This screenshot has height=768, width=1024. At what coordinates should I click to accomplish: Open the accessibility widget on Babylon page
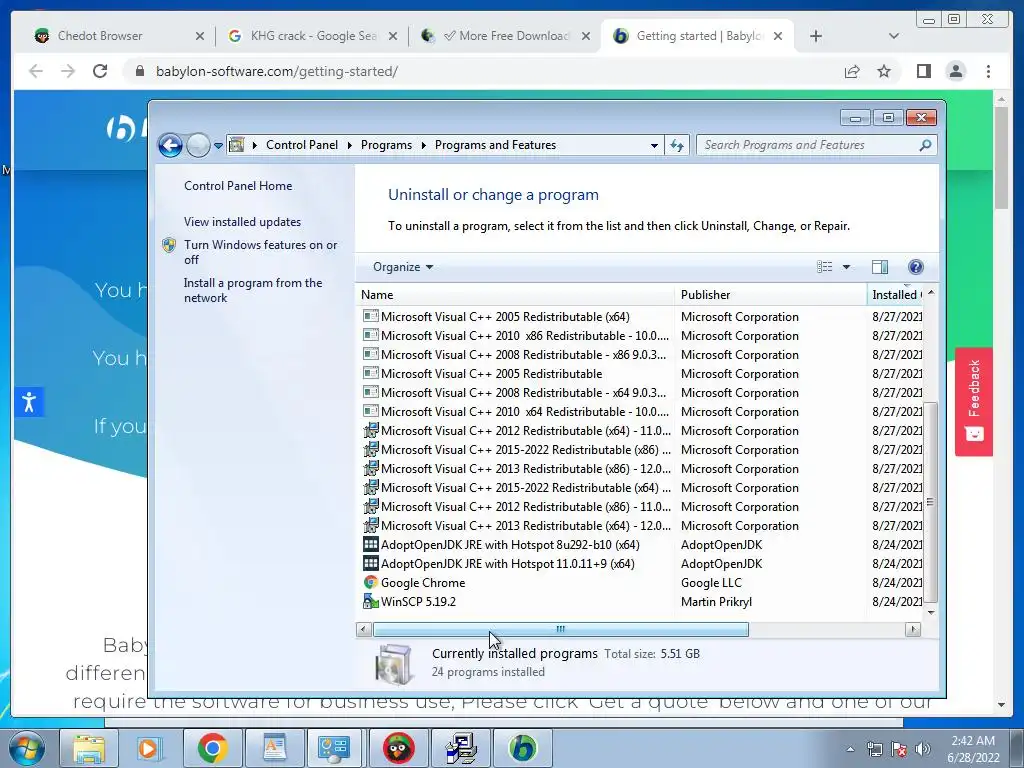[x=29, y=402]
